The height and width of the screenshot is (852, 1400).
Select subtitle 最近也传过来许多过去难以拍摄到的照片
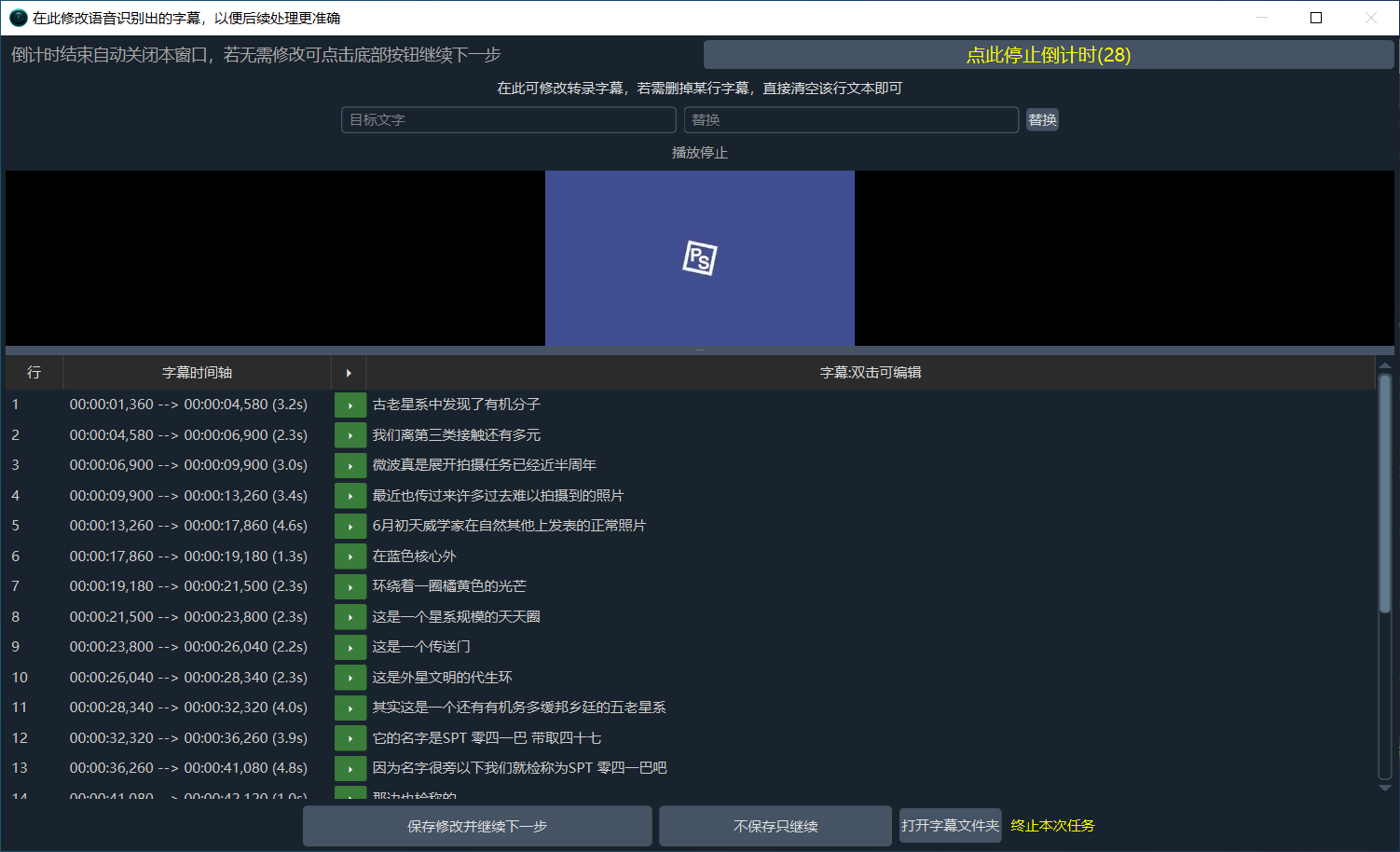pyautogui.click(x=499, y=496)
